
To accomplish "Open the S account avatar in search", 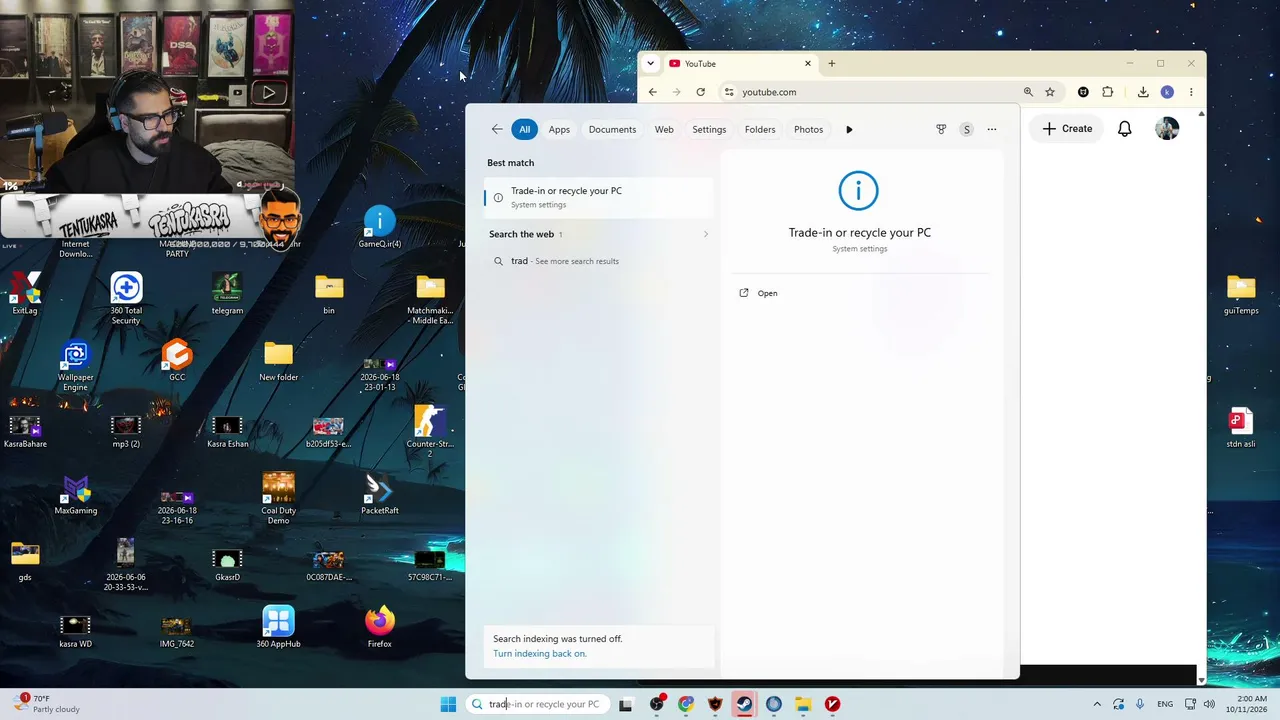I will pyautogui.click(x=966, y=129).
